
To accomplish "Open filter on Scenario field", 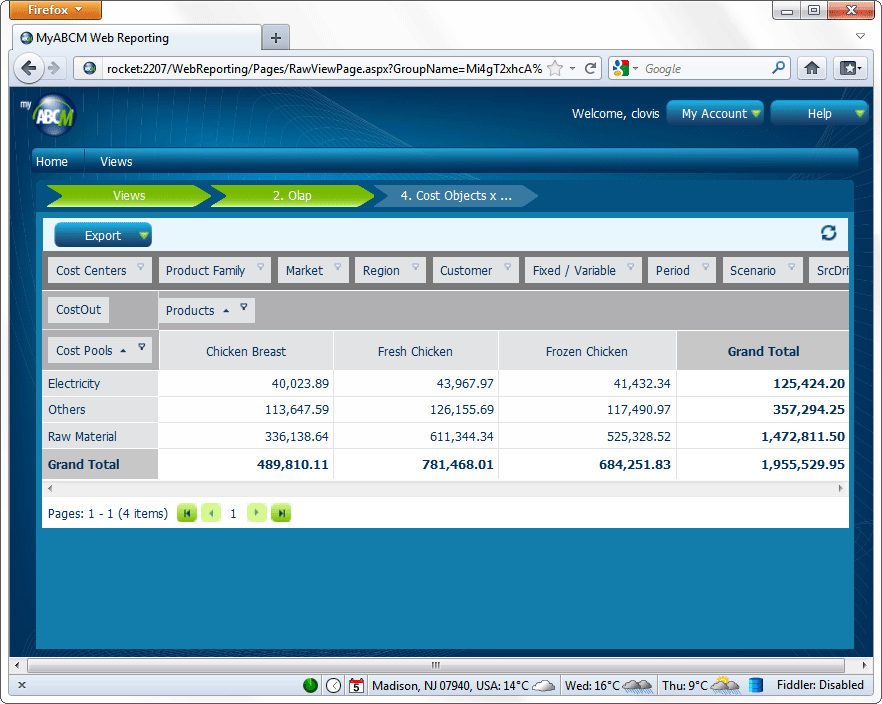I will click(791, 267).
